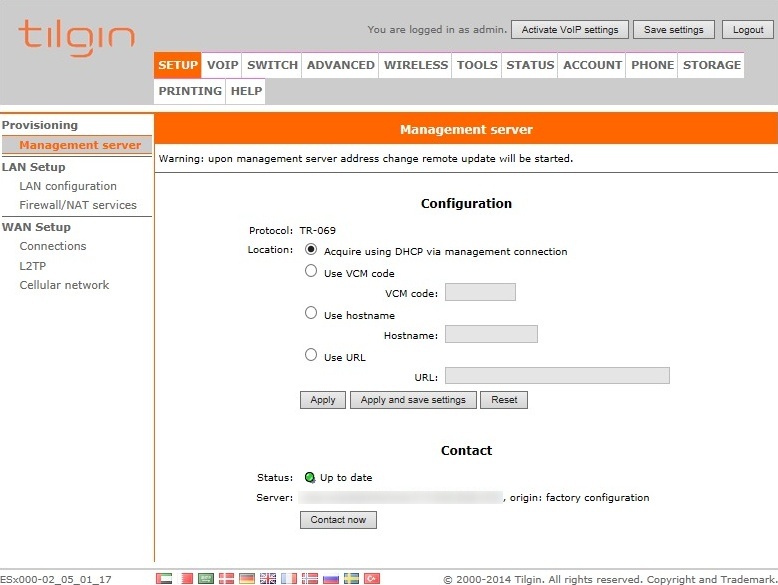The image size is (778, 585).
Task: Click firmware version ESx000-02_05_01_17
Action: [56, 579]
